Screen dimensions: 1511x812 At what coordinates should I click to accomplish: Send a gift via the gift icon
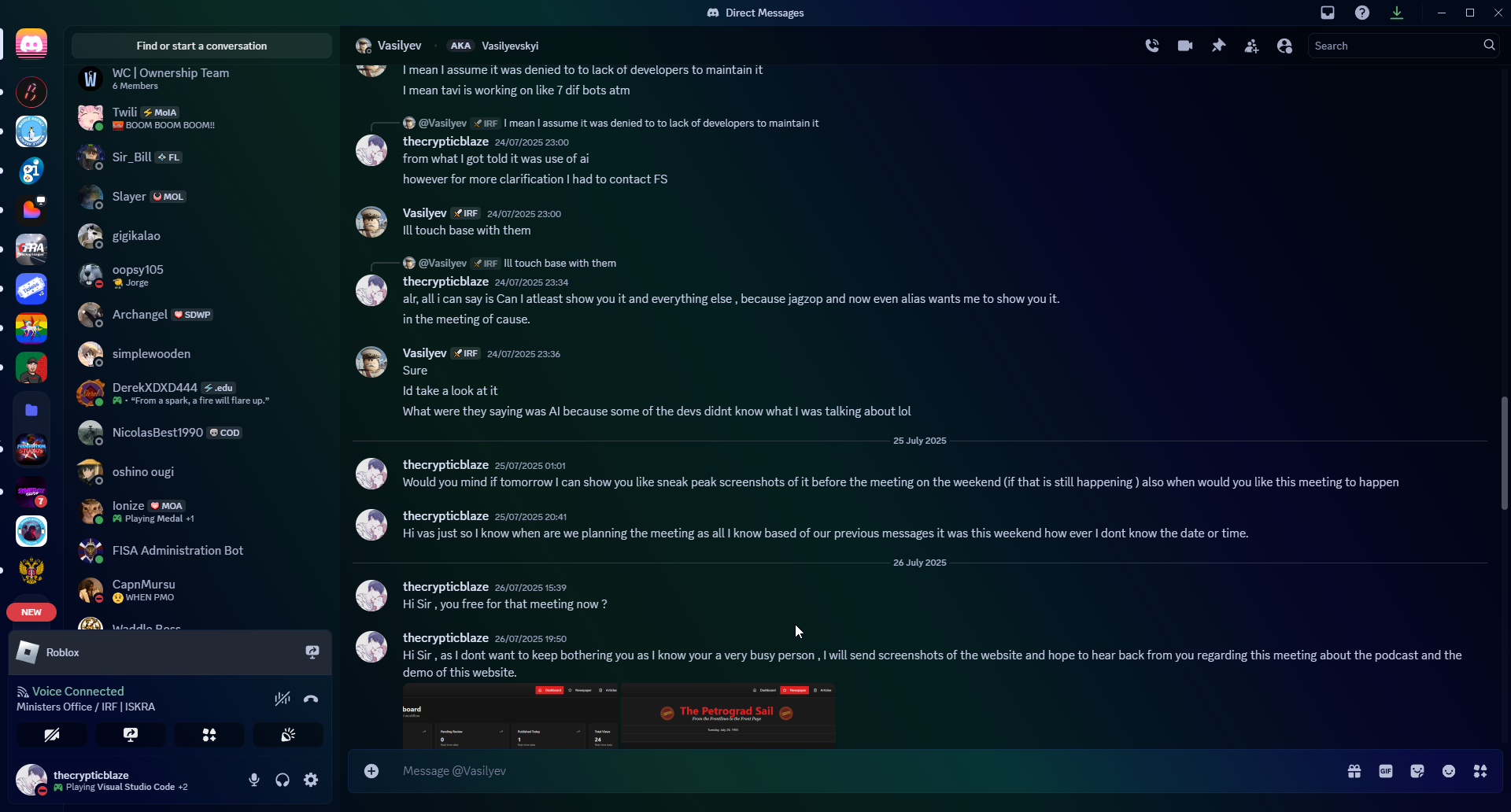(x=1354, y=771)
